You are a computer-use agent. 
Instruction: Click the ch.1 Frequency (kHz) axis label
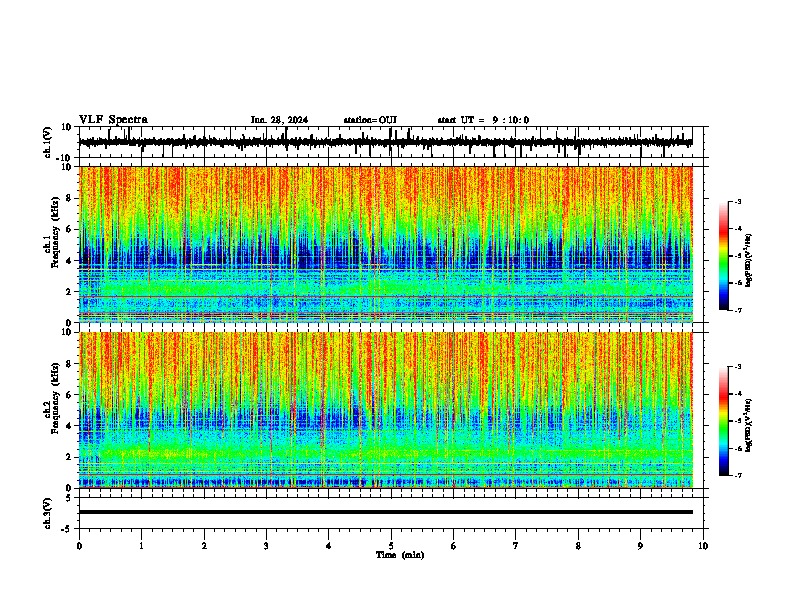point(53,233)
